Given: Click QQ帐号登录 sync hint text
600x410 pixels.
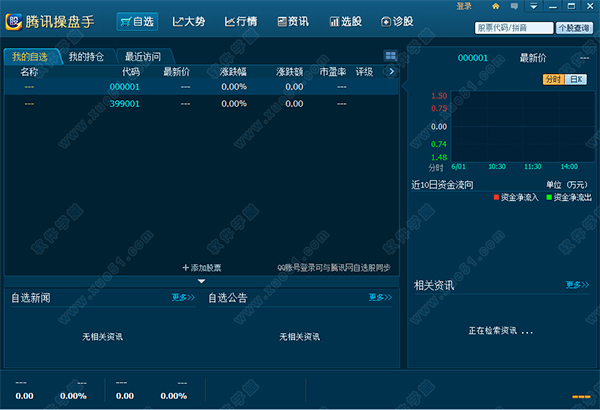Looking at the screenshot, I should click(x=334, y=268).
